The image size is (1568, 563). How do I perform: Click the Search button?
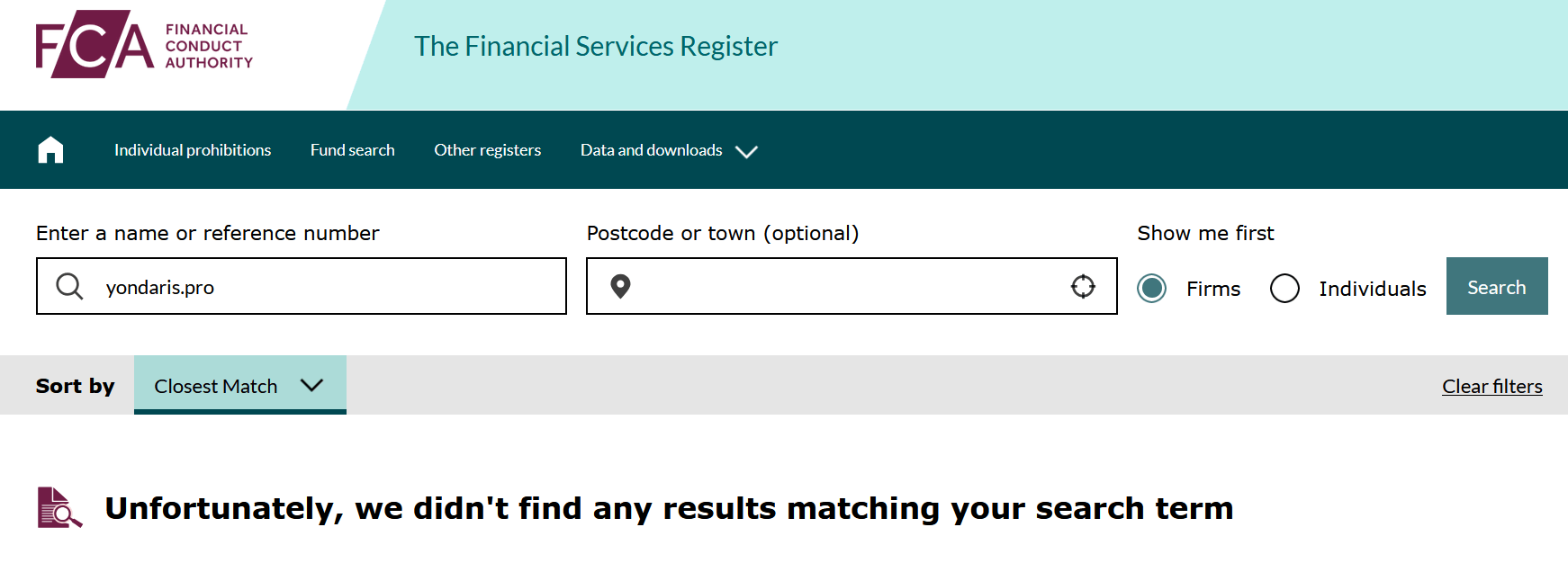pyautogui.click(x=1497, y=286)
